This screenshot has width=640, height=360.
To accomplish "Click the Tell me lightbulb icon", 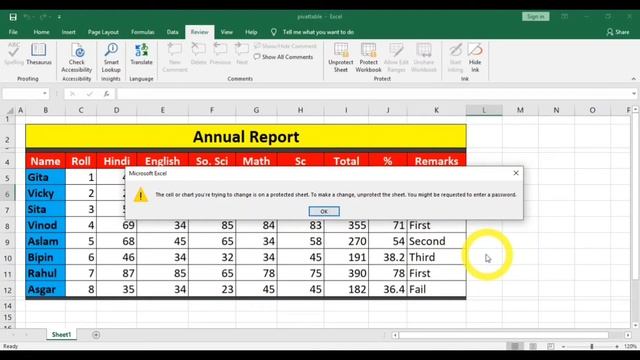I will point(273,32).
